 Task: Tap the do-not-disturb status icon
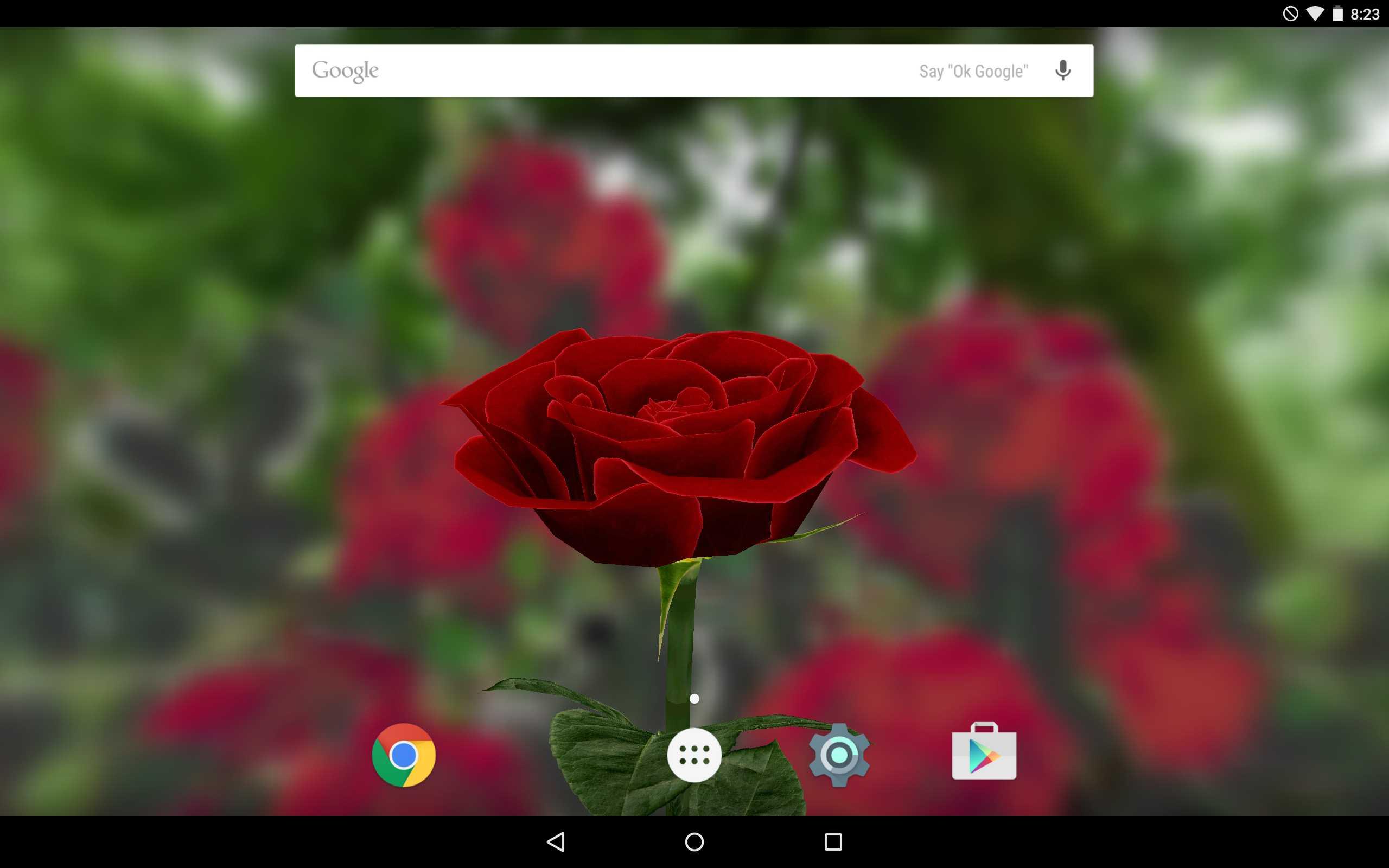pyautogui.click(x=1291, y=14)
